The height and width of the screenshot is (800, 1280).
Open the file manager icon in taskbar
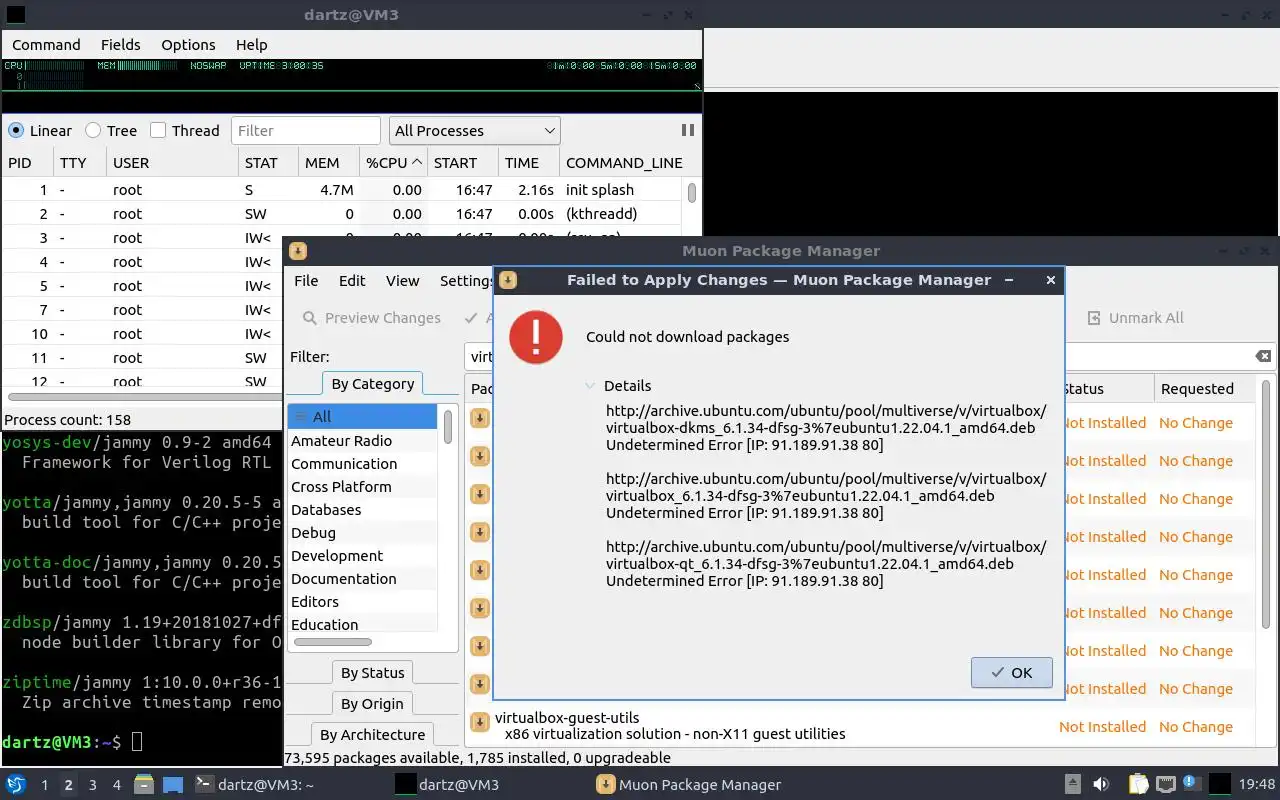[144, 785]
